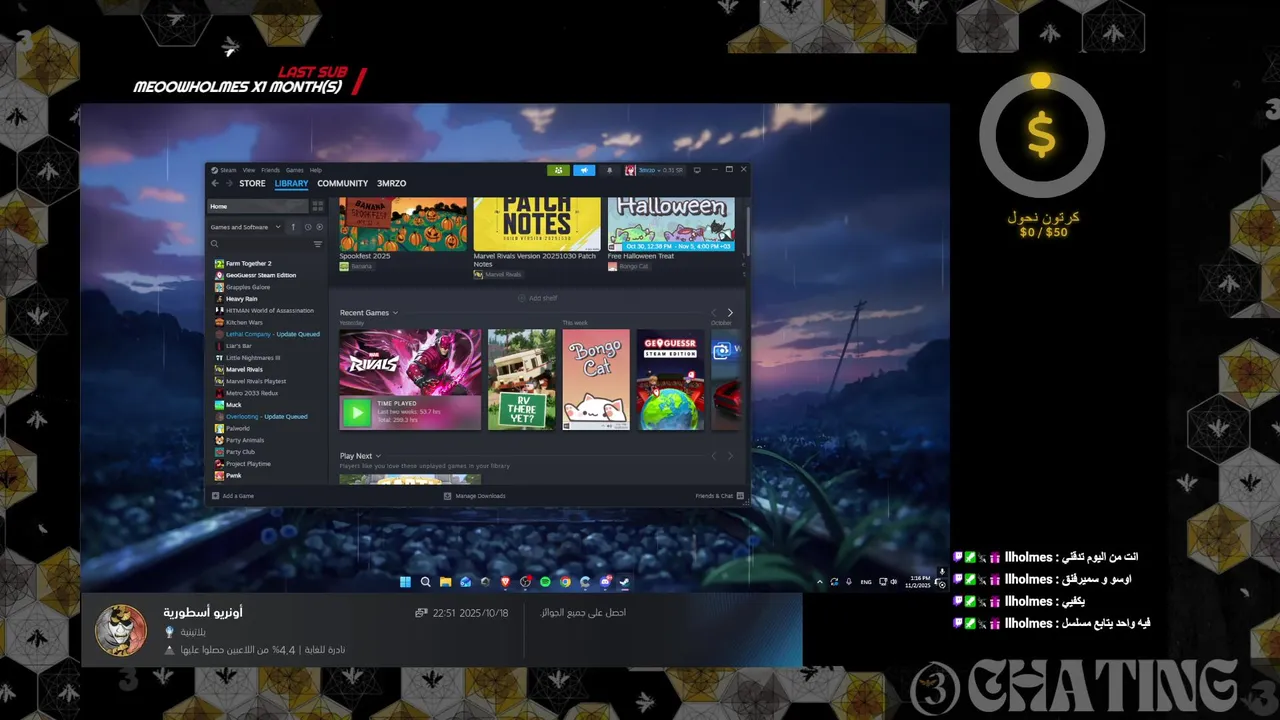Open Google Chrome from the taskbar
Viewport: 1280px width, 720px height.
pyautogui.click(x=565, y=582)
